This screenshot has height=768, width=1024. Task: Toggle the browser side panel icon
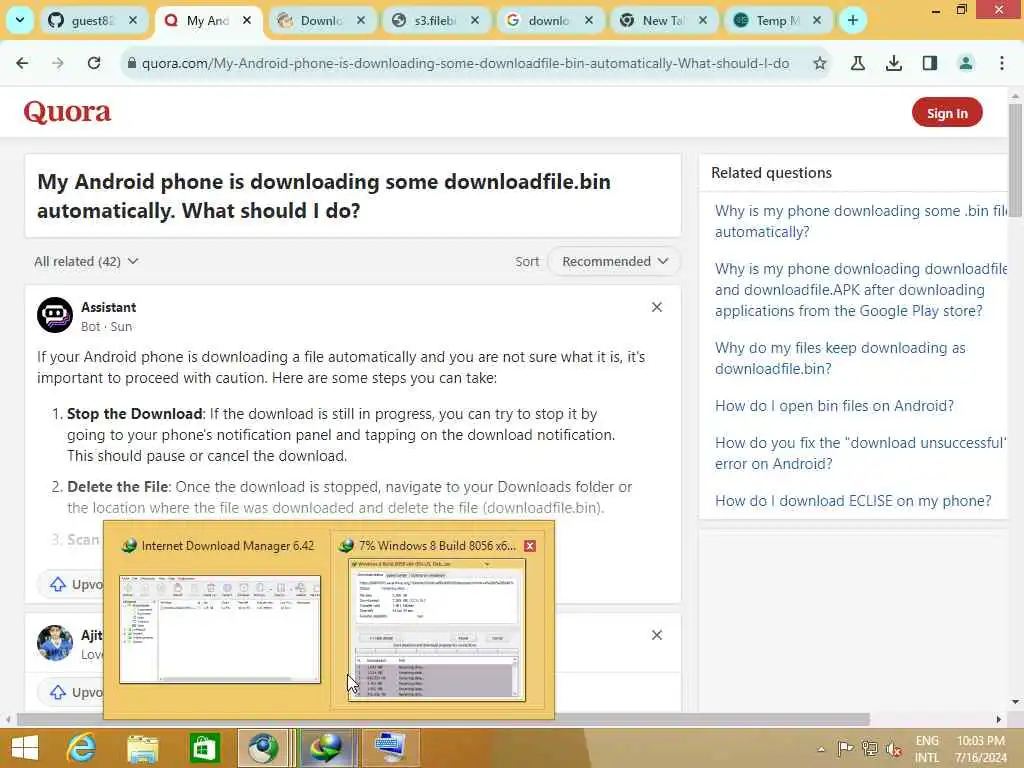tap(929, 63)
